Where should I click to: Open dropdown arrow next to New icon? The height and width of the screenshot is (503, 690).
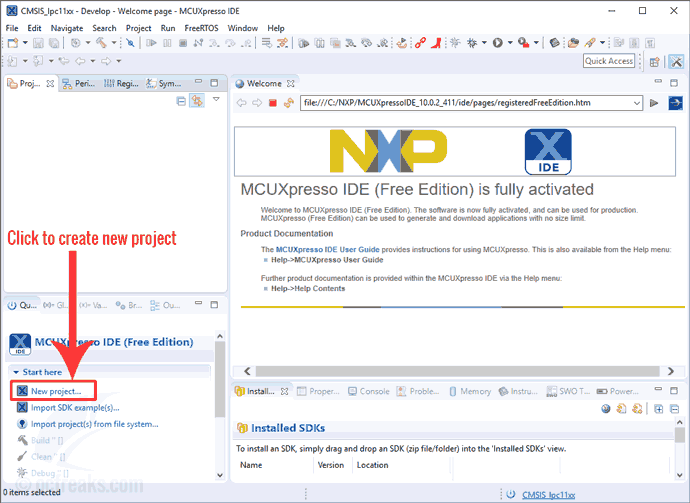pos(25,43)
